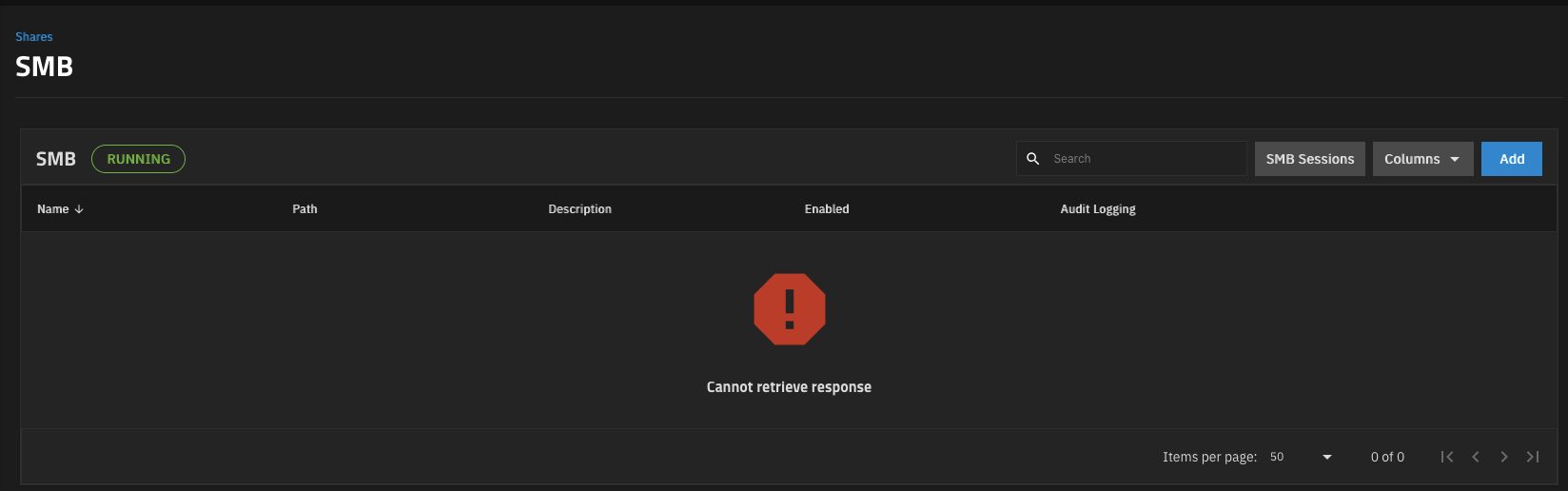Click the 'Cannot retrieve response' message
The height and width of the screenshot is (491, 1568).
point(789,387)
